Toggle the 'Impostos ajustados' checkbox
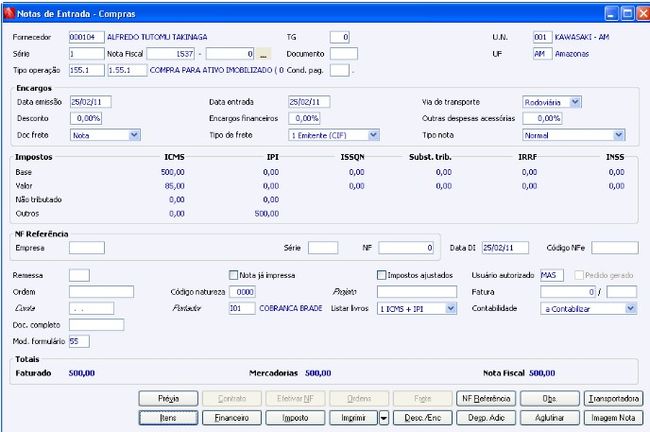Image resolution: width=650 pixels, height=432 pixels. coord(381,275)
